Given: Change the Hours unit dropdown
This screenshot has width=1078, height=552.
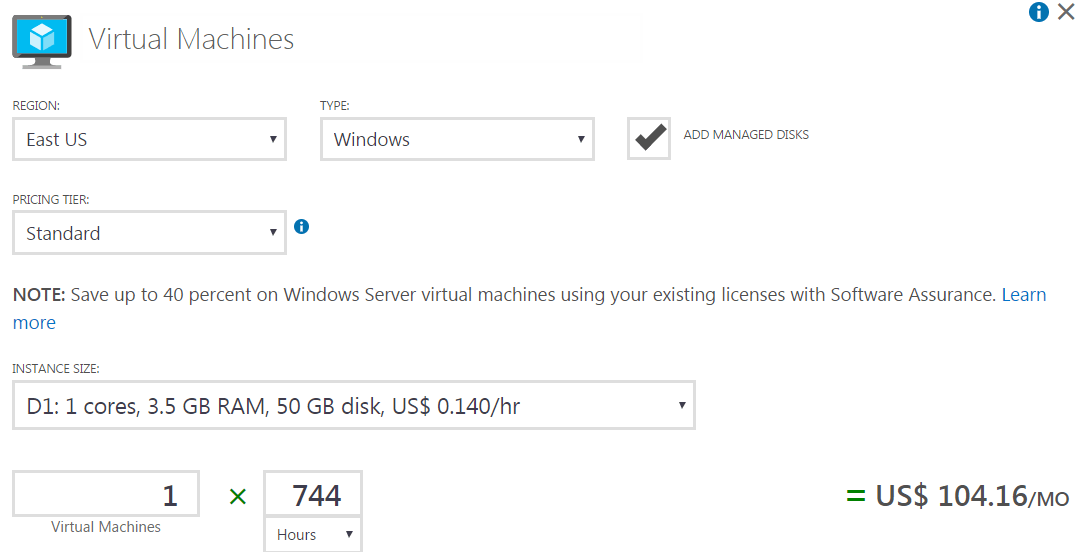Looking at the screenshot, I should (313, 534).
